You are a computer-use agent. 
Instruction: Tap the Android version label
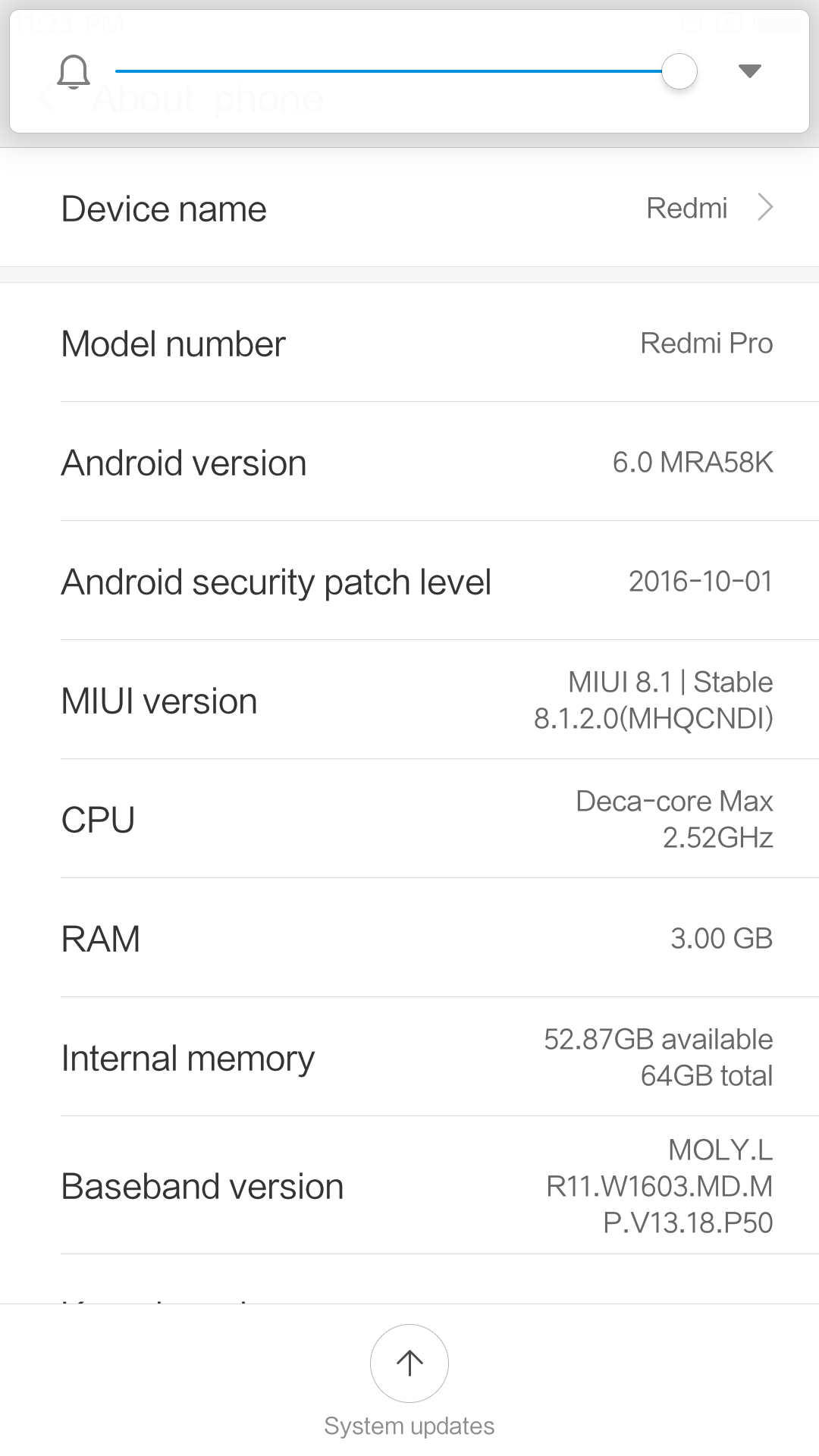click(184, 463)
